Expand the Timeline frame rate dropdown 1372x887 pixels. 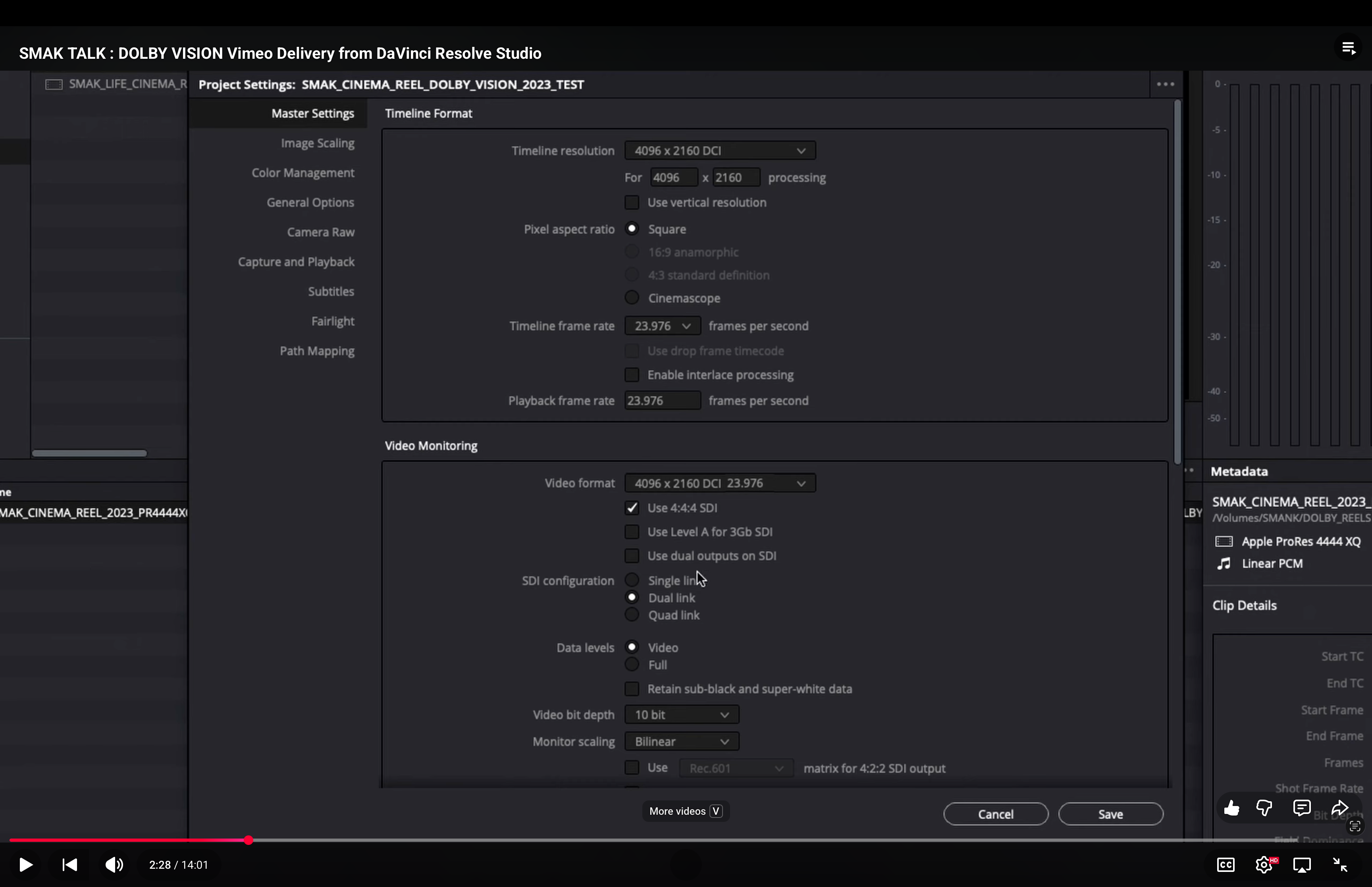pos(662,326)
